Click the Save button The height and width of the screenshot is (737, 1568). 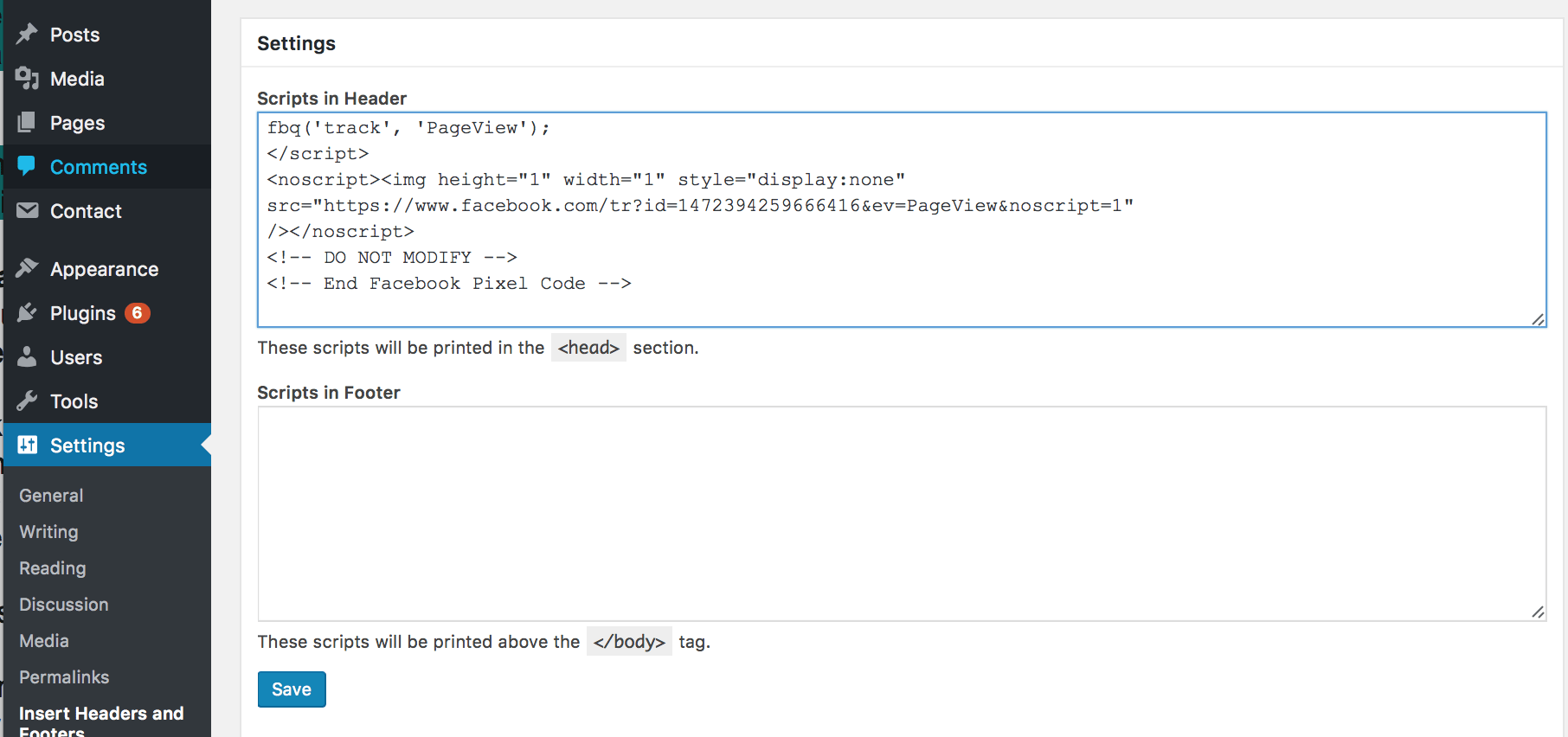[292, 689]
